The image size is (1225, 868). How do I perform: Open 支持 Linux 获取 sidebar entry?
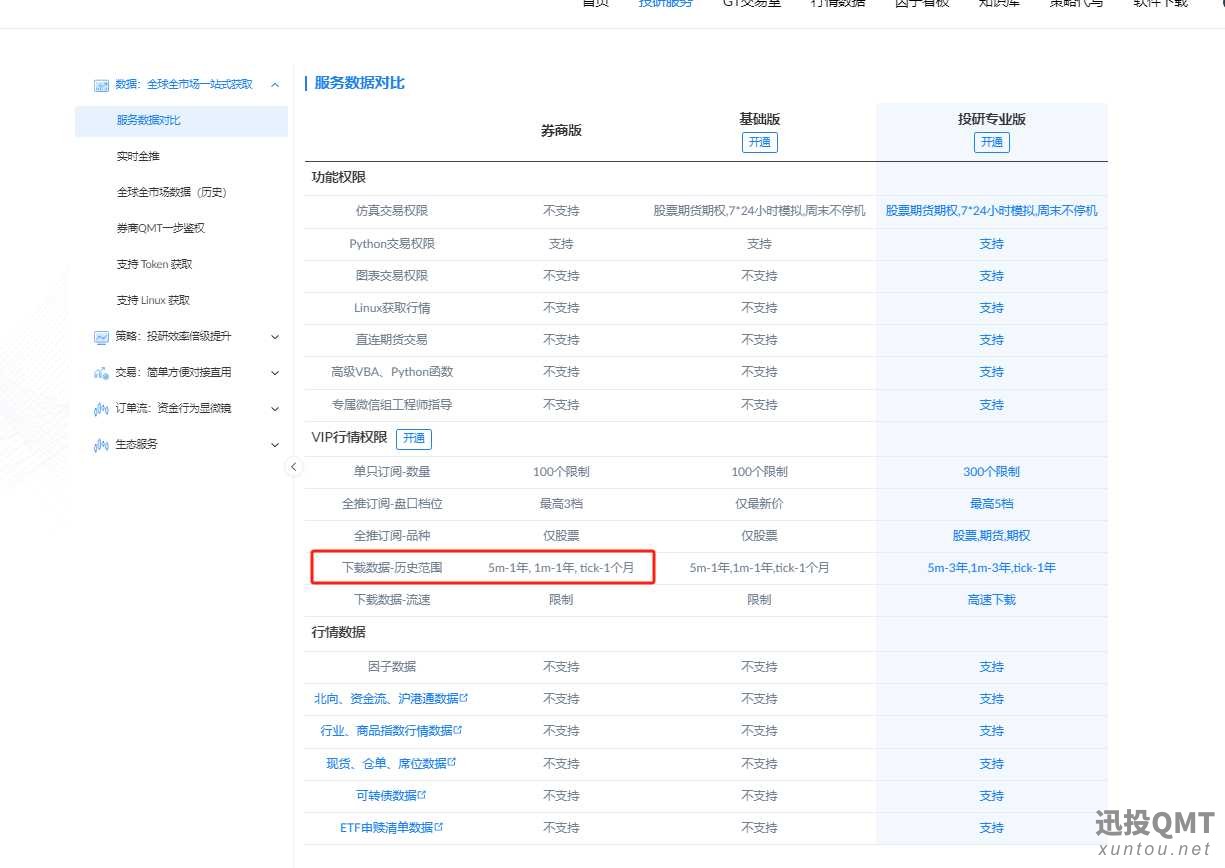coord(153,300)
